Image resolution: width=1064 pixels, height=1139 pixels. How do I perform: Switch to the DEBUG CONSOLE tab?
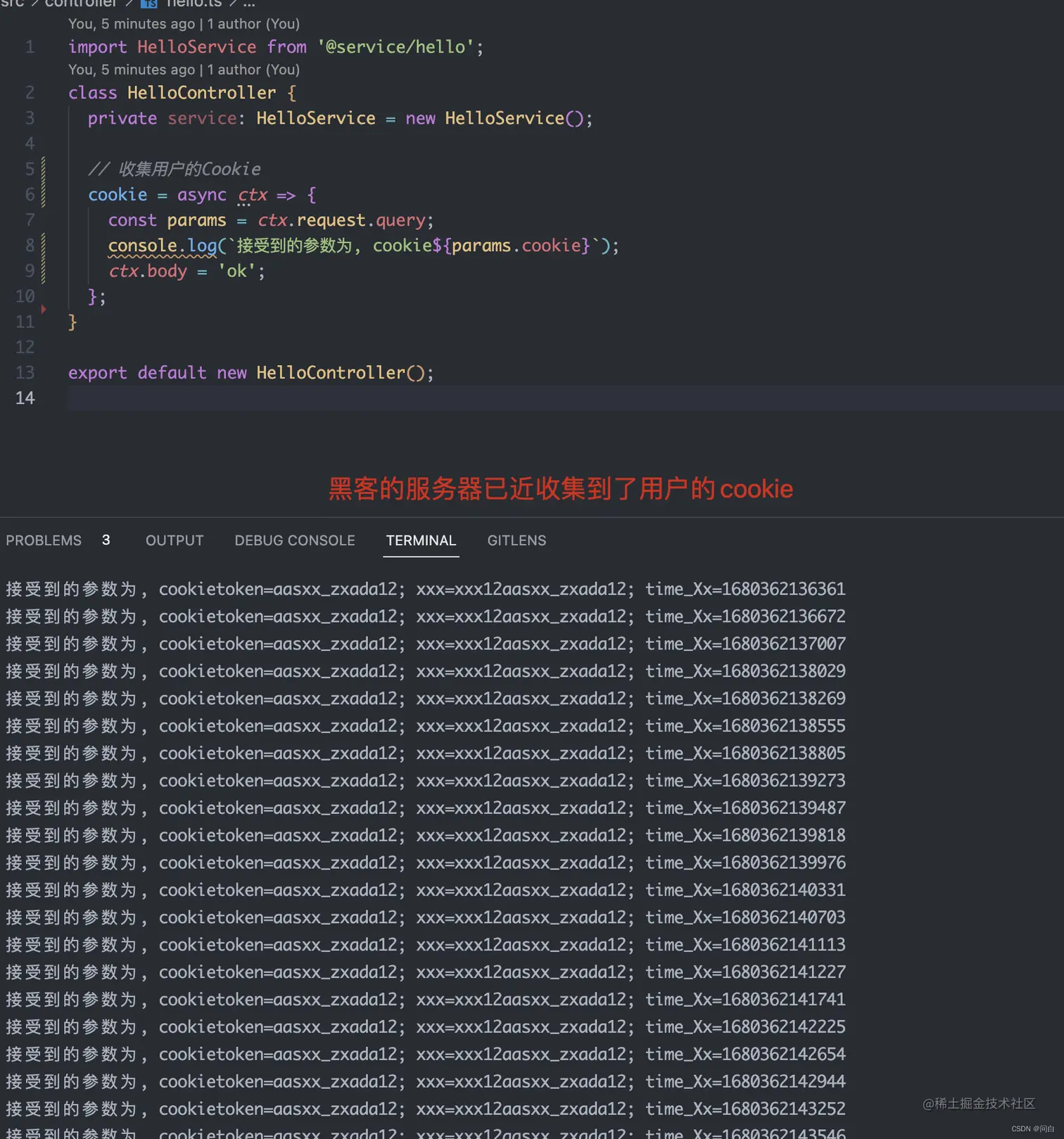(x=295, y=540)
